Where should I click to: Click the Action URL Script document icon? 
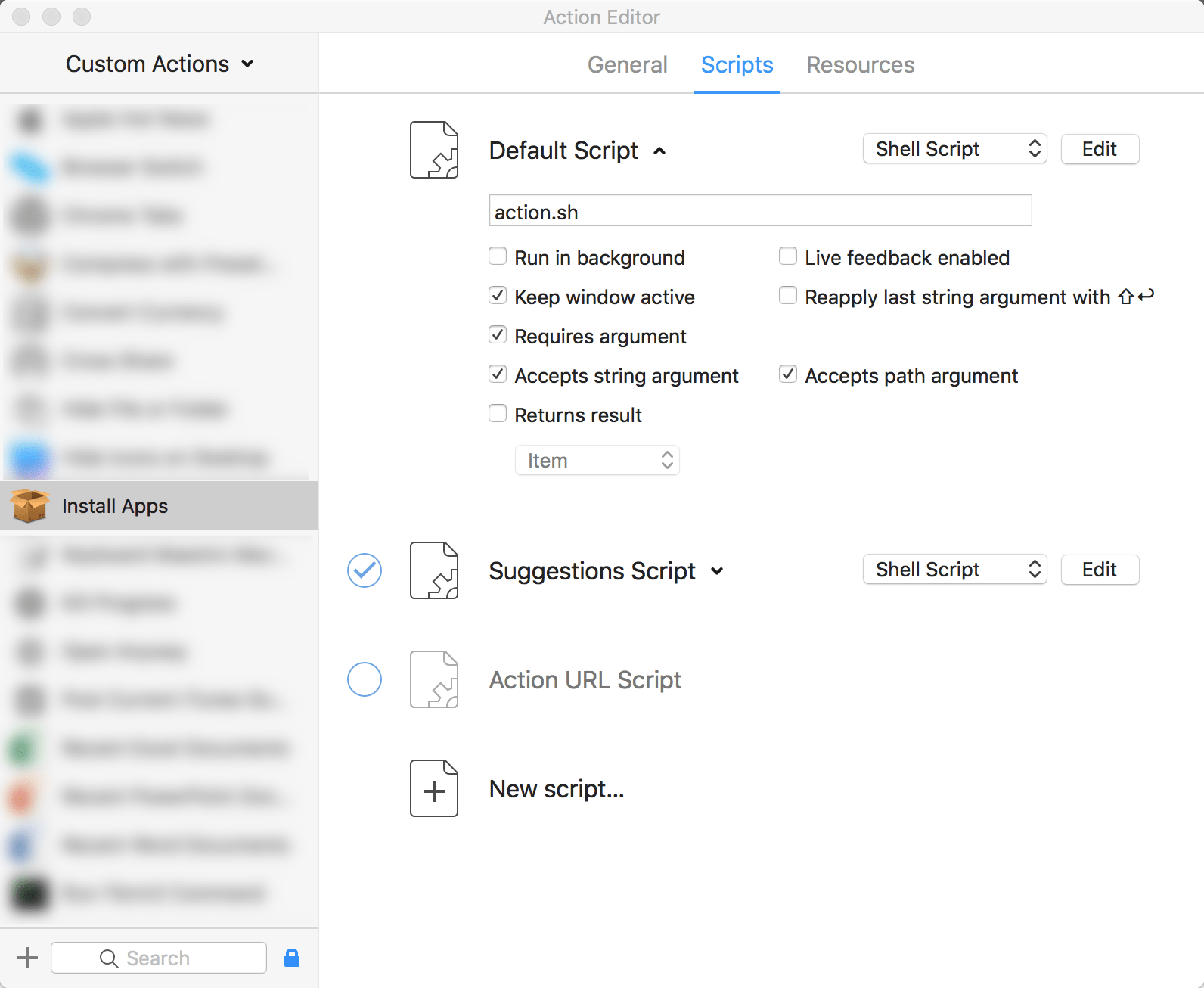433,679
